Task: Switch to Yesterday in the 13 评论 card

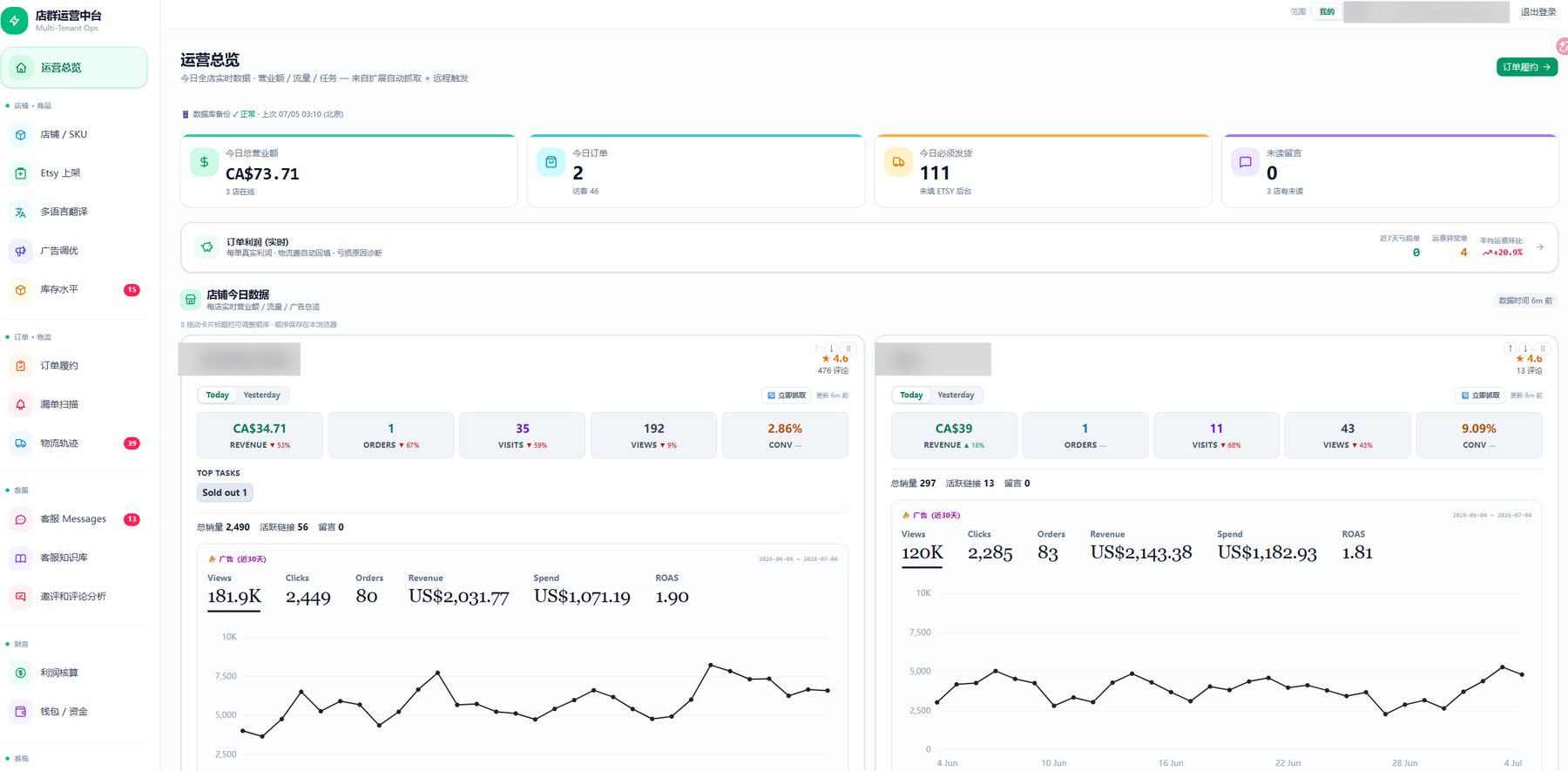Action: 956,396
